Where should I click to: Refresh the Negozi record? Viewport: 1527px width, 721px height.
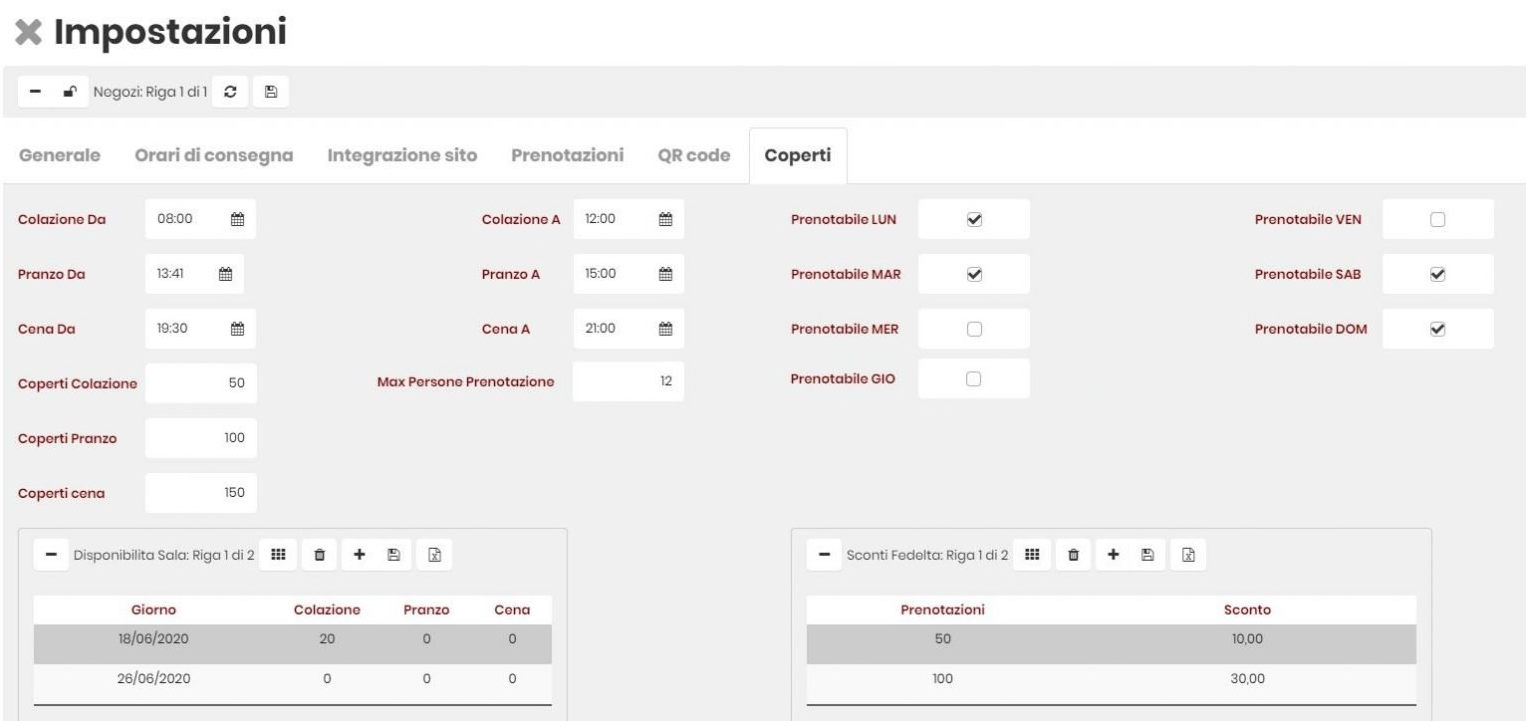230,92
